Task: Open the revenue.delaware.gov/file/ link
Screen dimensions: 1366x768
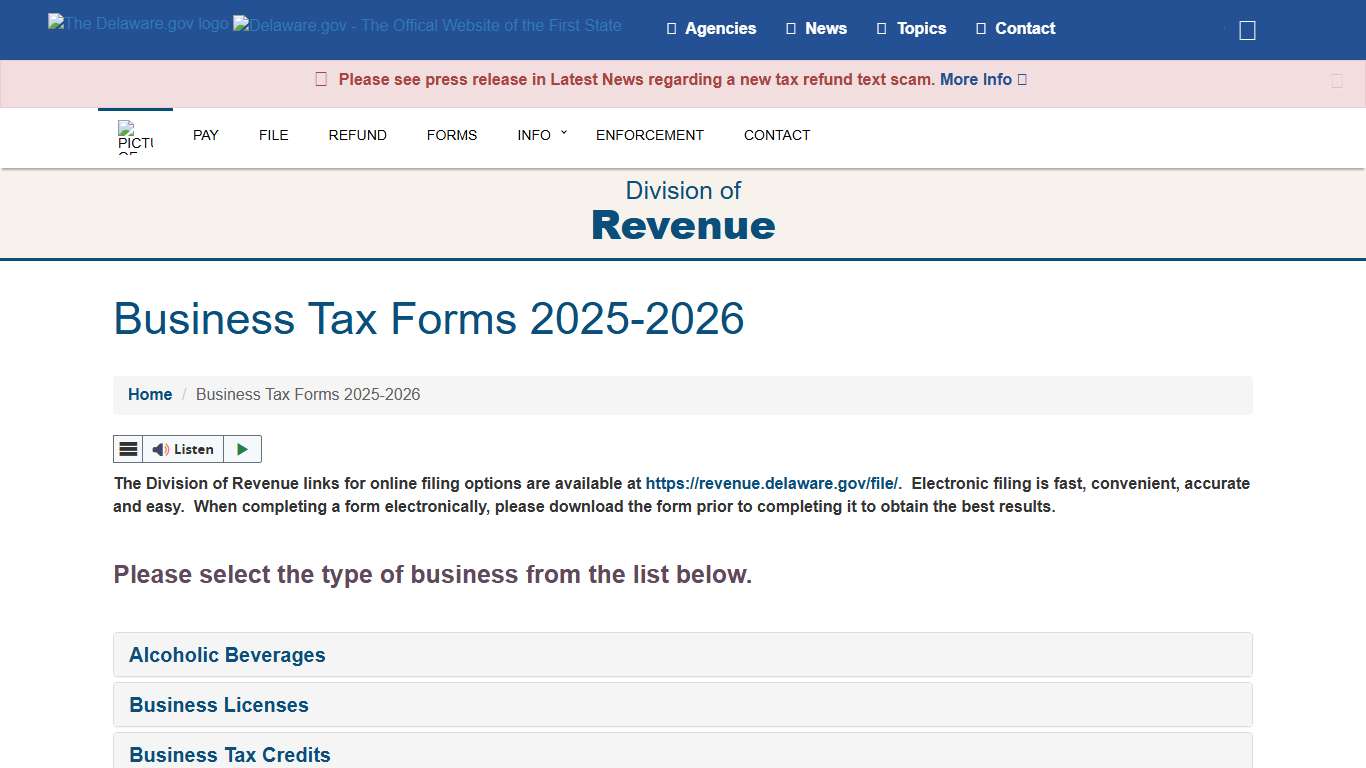Action: (772, 483)
